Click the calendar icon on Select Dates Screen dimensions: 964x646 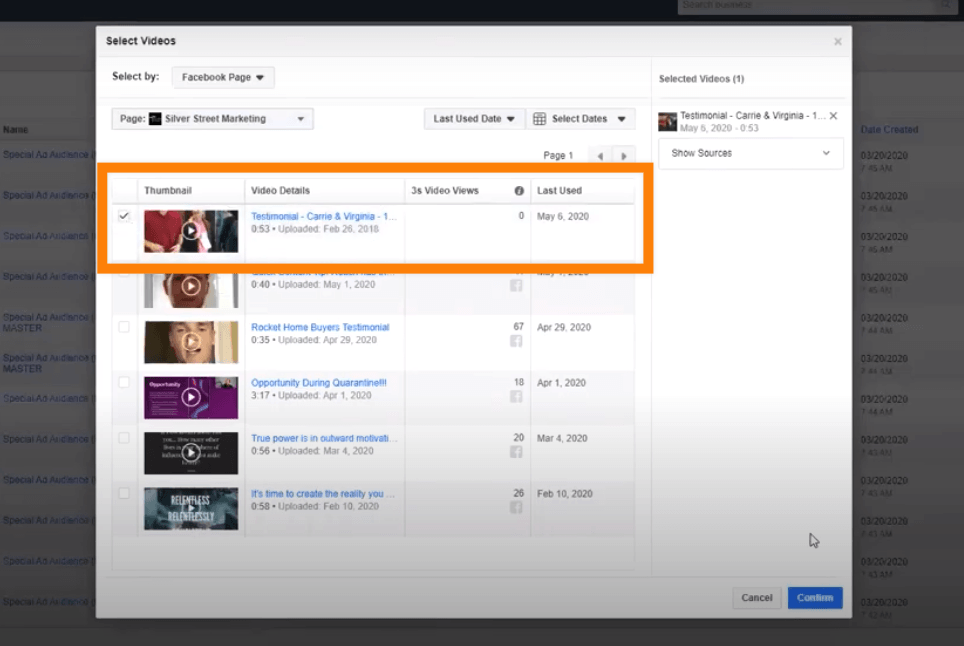pos(539,119)
